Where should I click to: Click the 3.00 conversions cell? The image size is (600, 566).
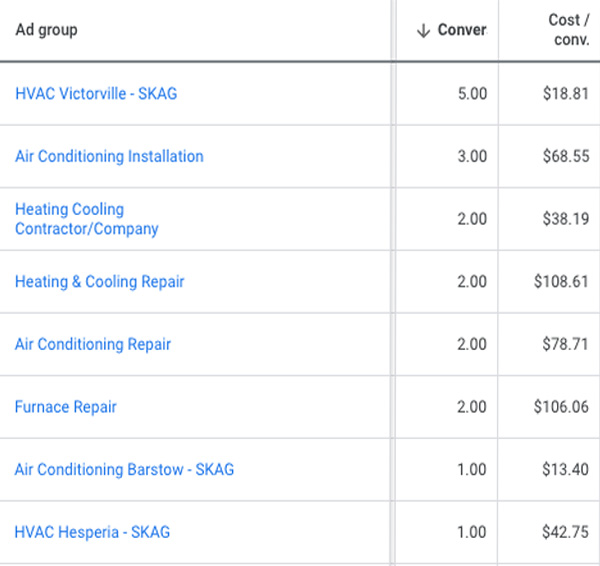tap(471, 156)
